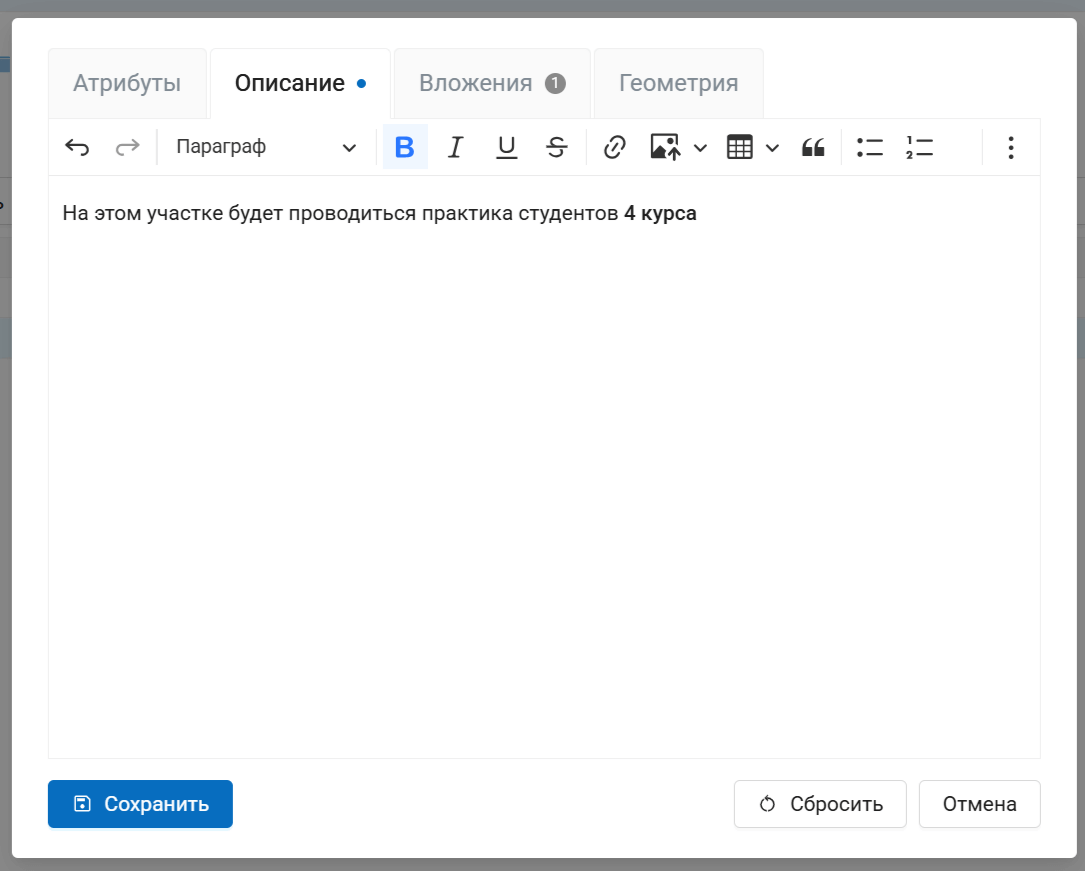Click the image upload icon
1085x871 pixels.
(x=665, y=148)
